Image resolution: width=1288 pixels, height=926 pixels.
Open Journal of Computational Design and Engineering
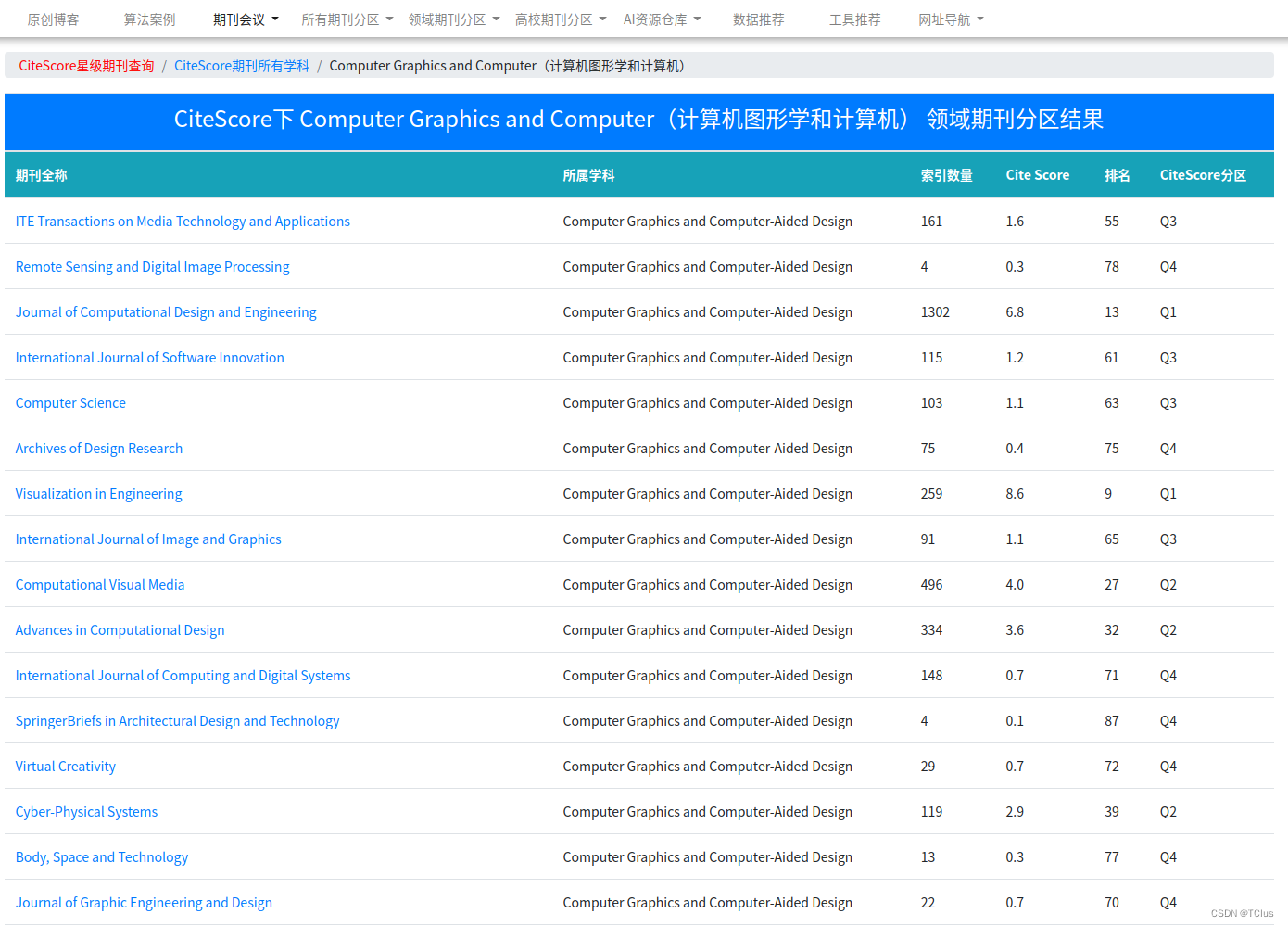(x=166, y=312)
